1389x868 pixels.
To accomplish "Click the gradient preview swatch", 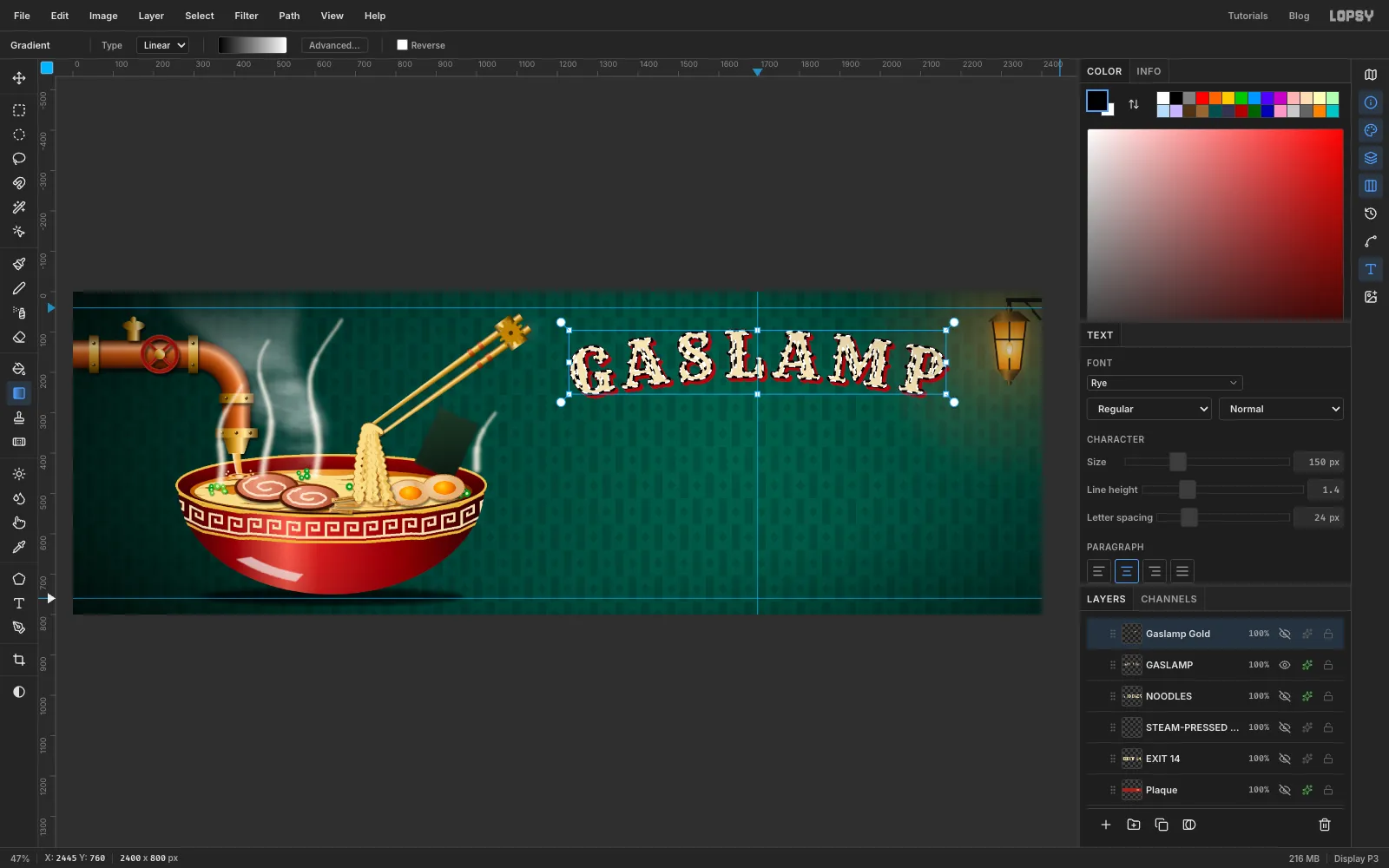I will (252, 45).
